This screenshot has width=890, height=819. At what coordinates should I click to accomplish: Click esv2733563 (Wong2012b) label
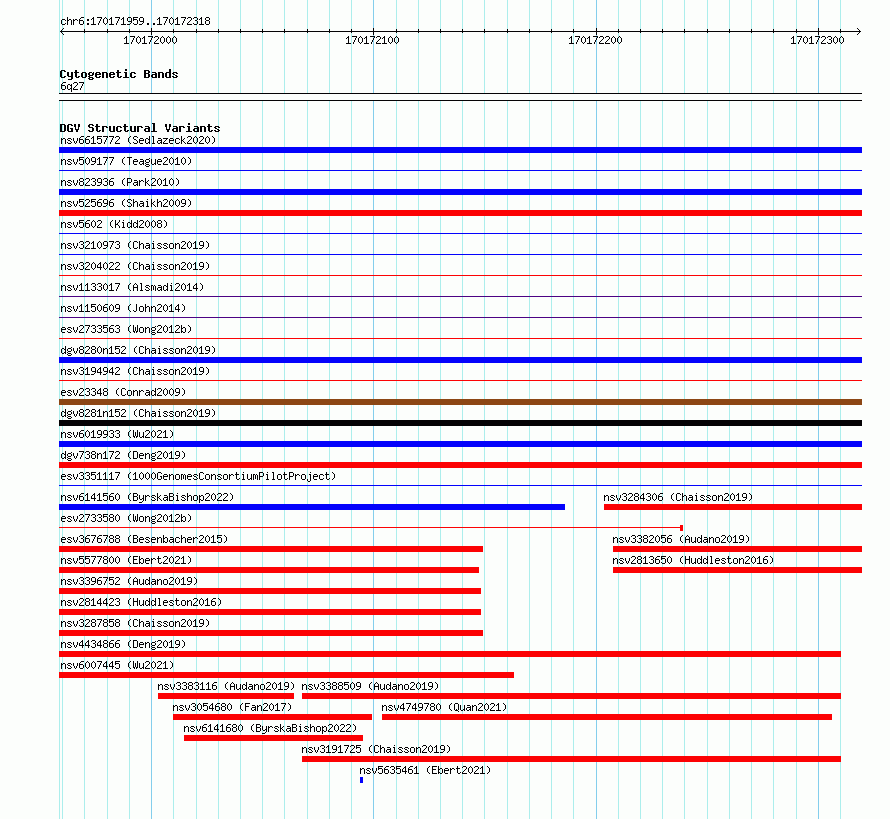coord(126,329)
